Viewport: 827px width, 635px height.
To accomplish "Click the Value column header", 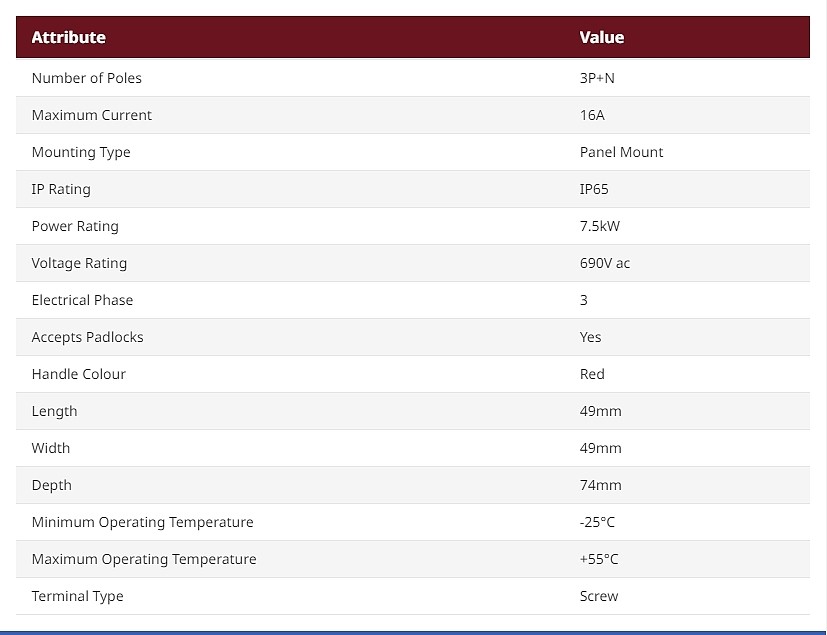I will pyautogui.click(x=602, y=37).
